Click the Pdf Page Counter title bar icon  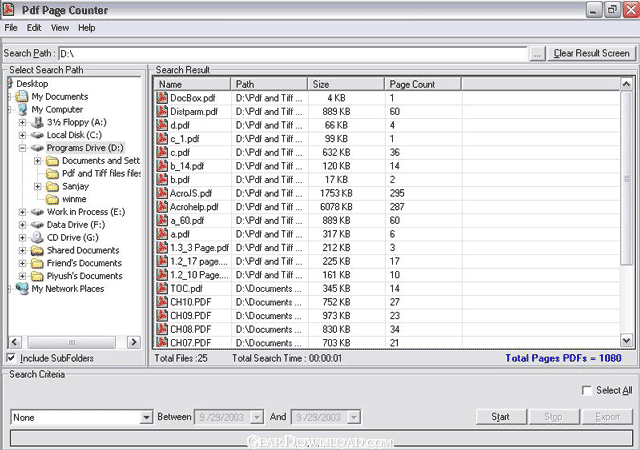tap(8, 9)
